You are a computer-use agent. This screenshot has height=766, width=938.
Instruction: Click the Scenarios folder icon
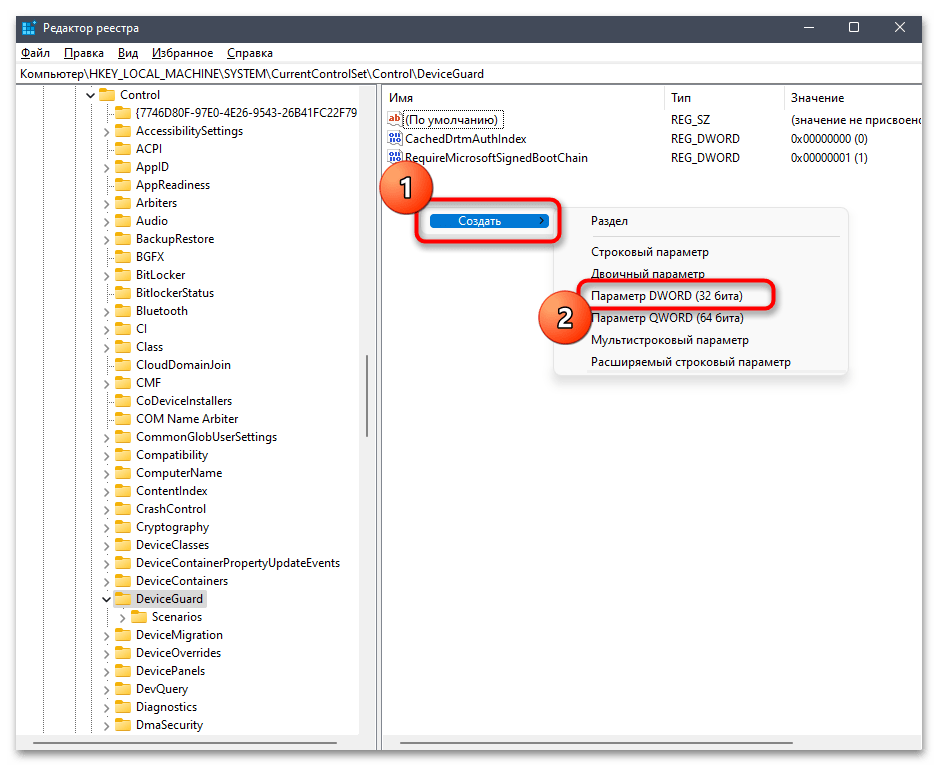click(139, 616)
